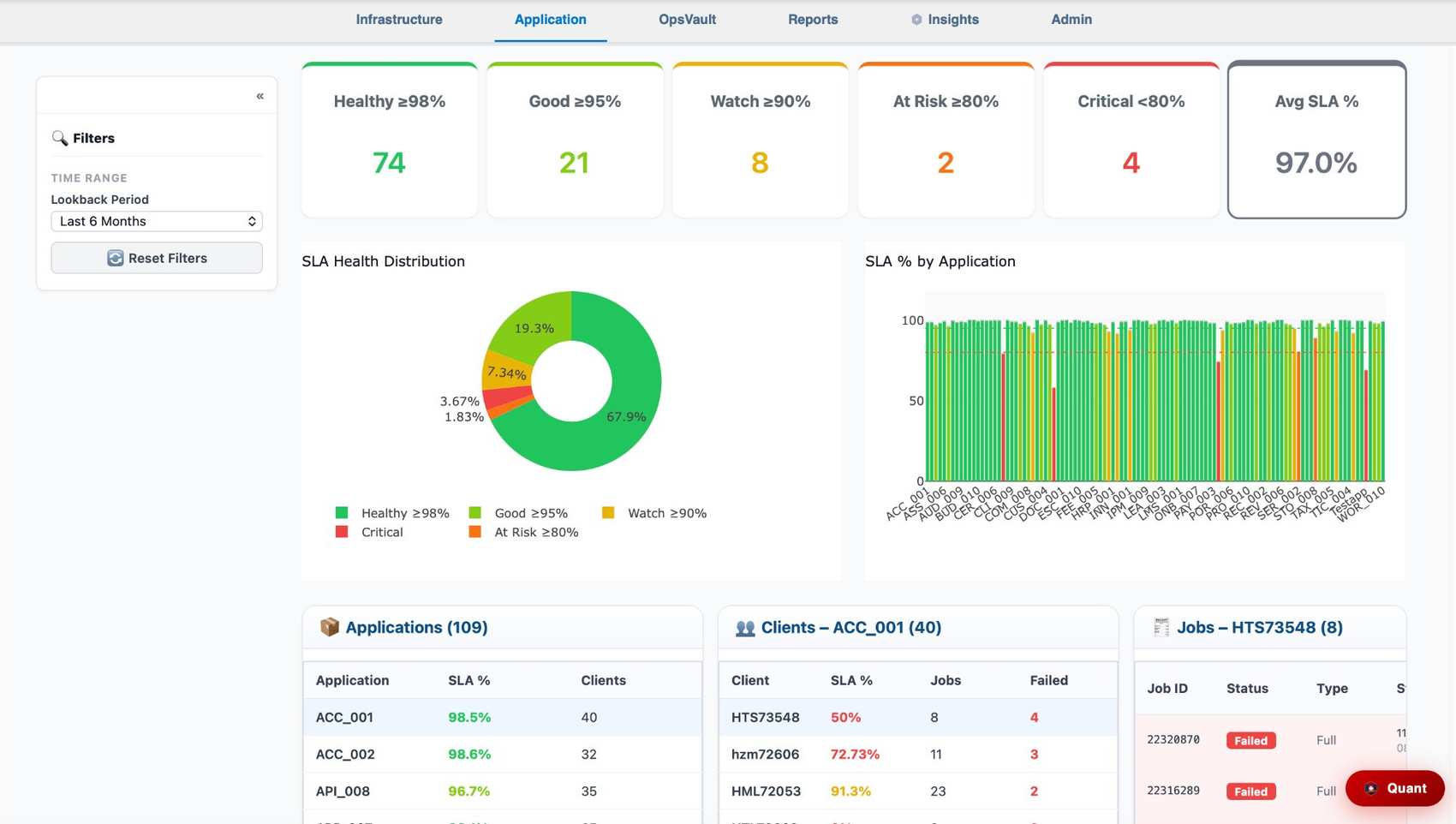Click the magnifier icon beside Filters
The height and width of the screenshot is (824, 1456).
pyautogui.click(x=59, y=138)
